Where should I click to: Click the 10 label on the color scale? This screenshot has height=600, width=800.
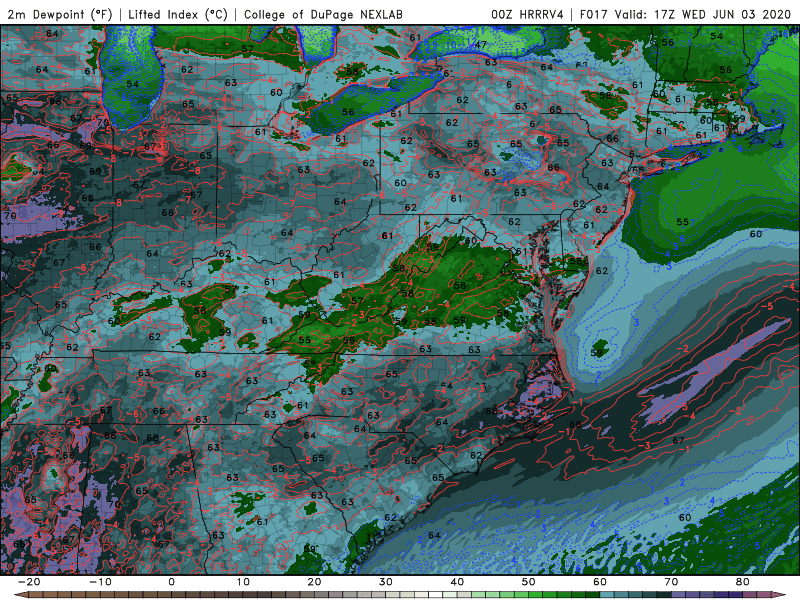[x=243, y=582]
